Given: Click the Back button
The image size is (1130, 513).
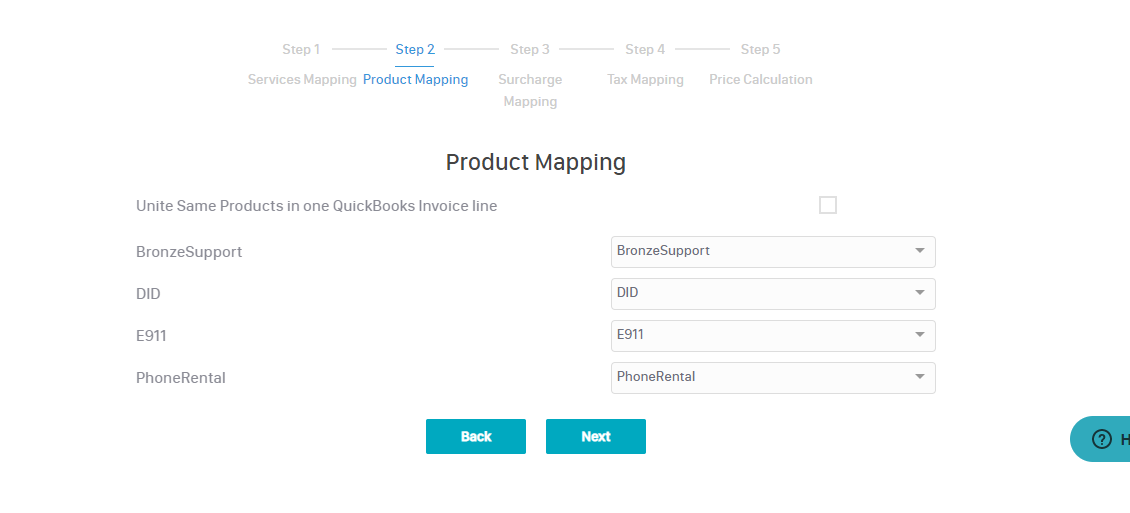Looking at the screenshot, I should pos(476,436).
